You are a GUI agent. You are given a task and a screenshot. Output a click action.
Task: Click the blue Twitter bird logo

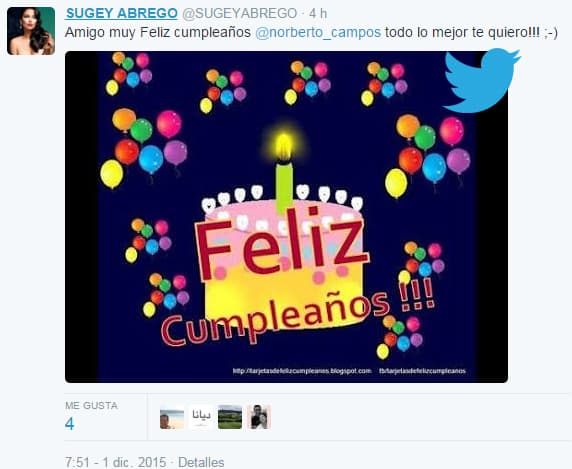click(482, 80)
